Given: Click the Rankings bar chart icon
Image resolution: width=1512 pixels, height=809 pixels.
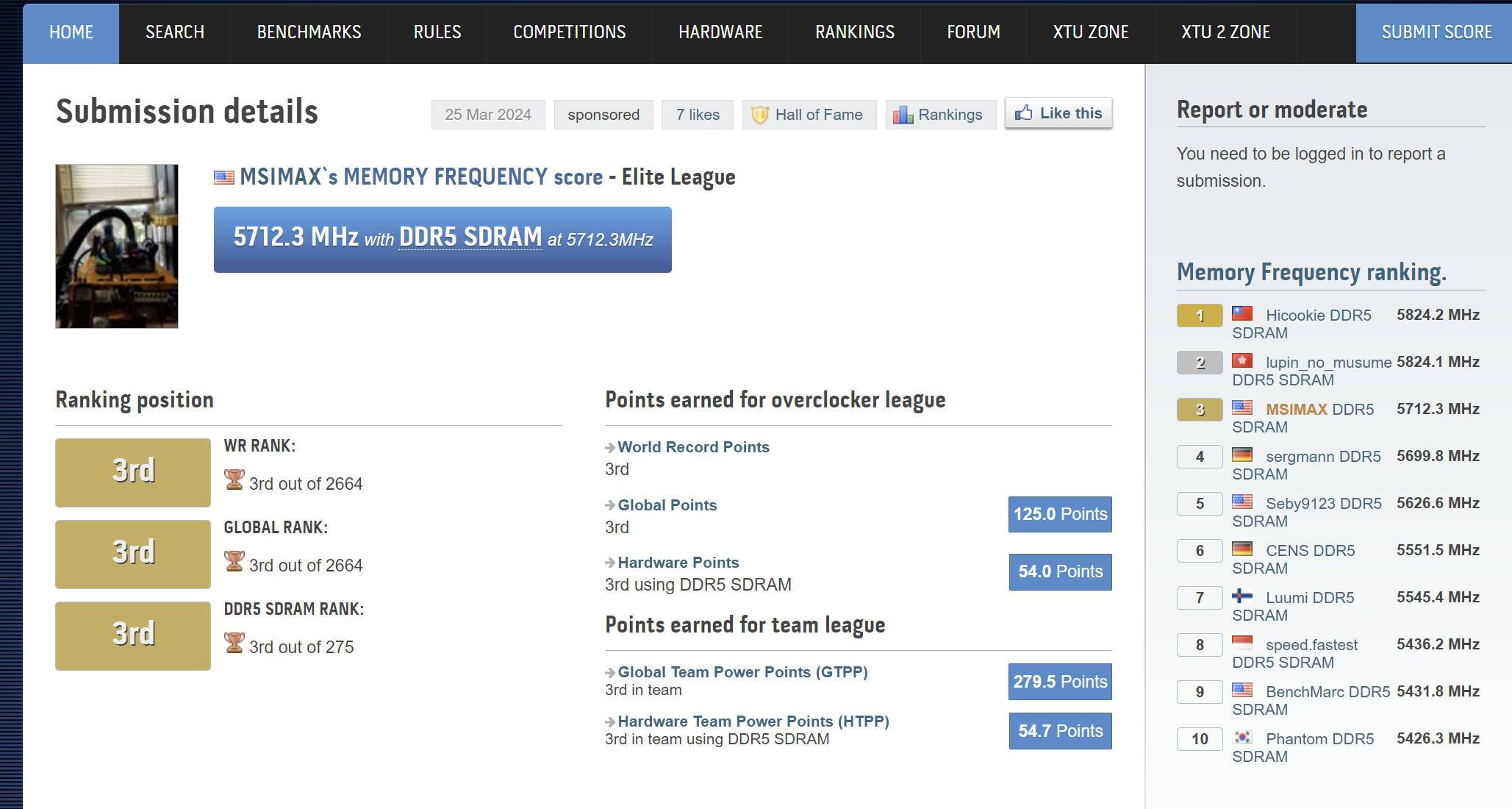Looking at the screenshot, I should (x=903, y=115).
